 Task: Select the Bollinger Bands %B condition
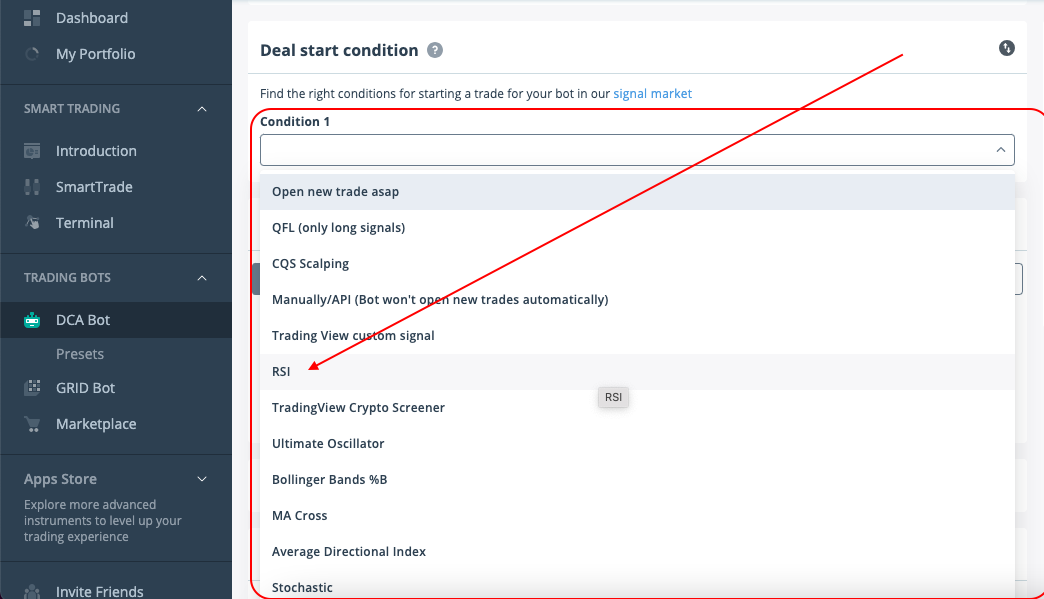click(x=329, y=479)
